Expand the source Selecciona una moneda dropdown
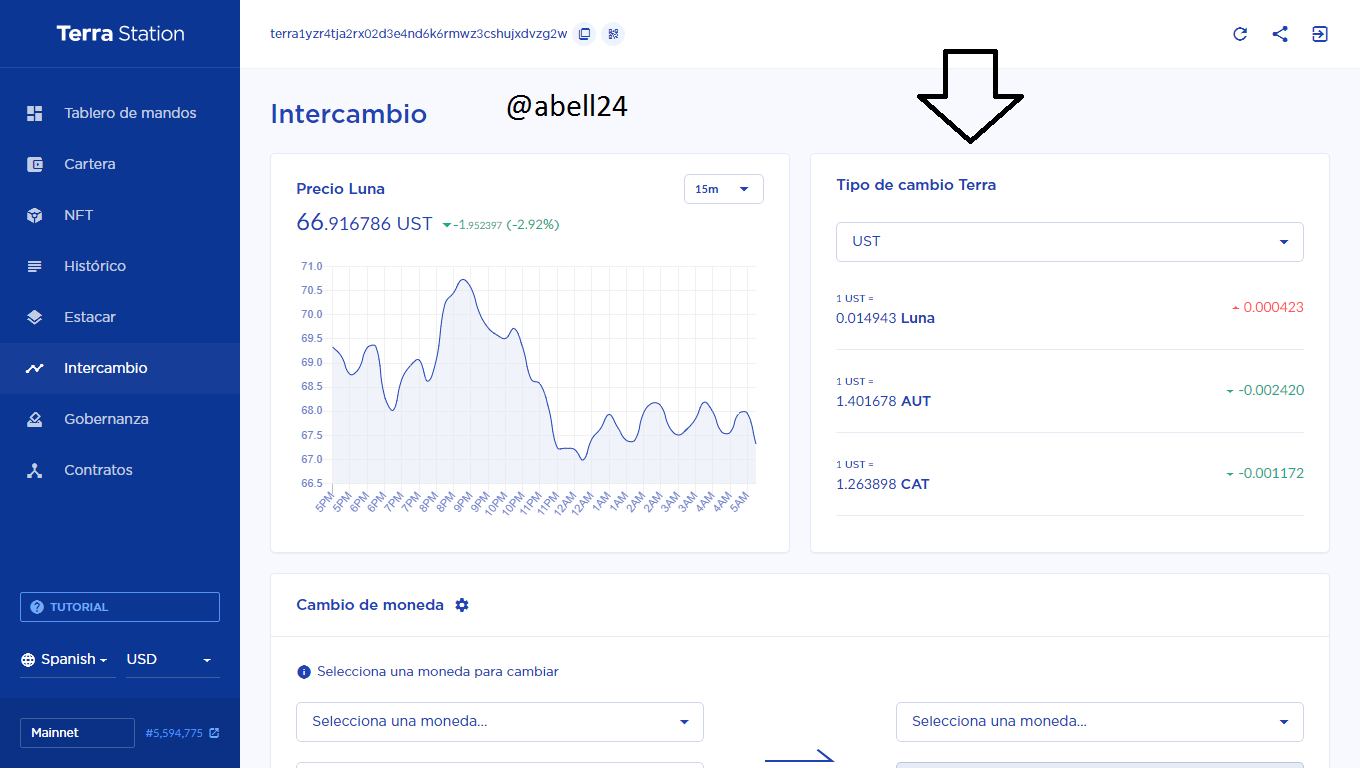This screenshot has width=1360, height=768. (x=500, y=722)
